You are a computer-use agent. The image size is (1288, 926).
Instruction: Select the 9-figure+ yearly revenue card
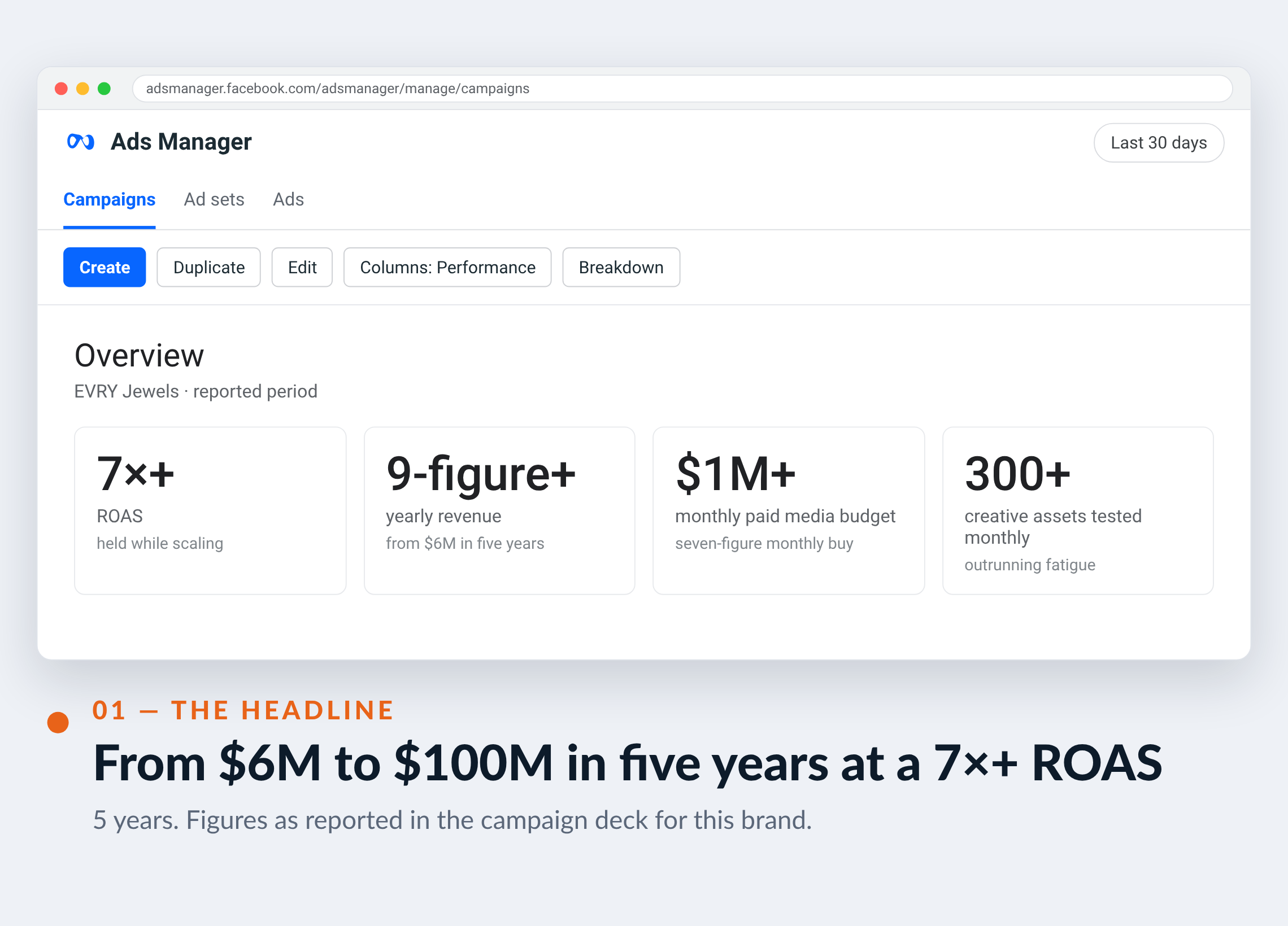coord(500,510)
